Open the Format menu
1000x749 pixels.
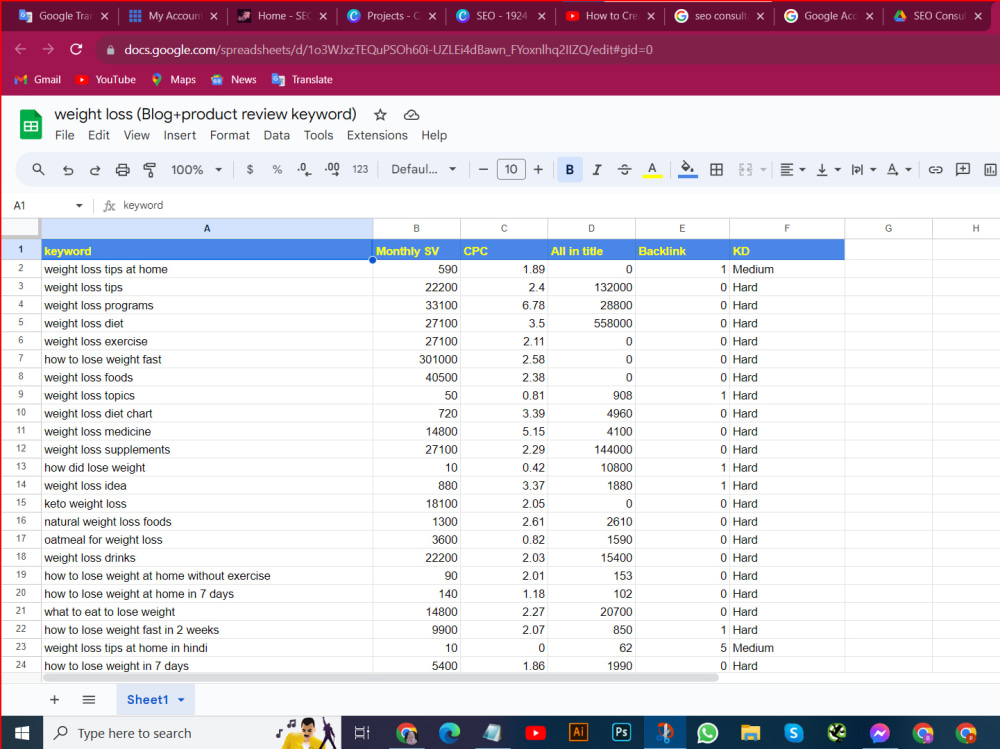coord(230,135)
